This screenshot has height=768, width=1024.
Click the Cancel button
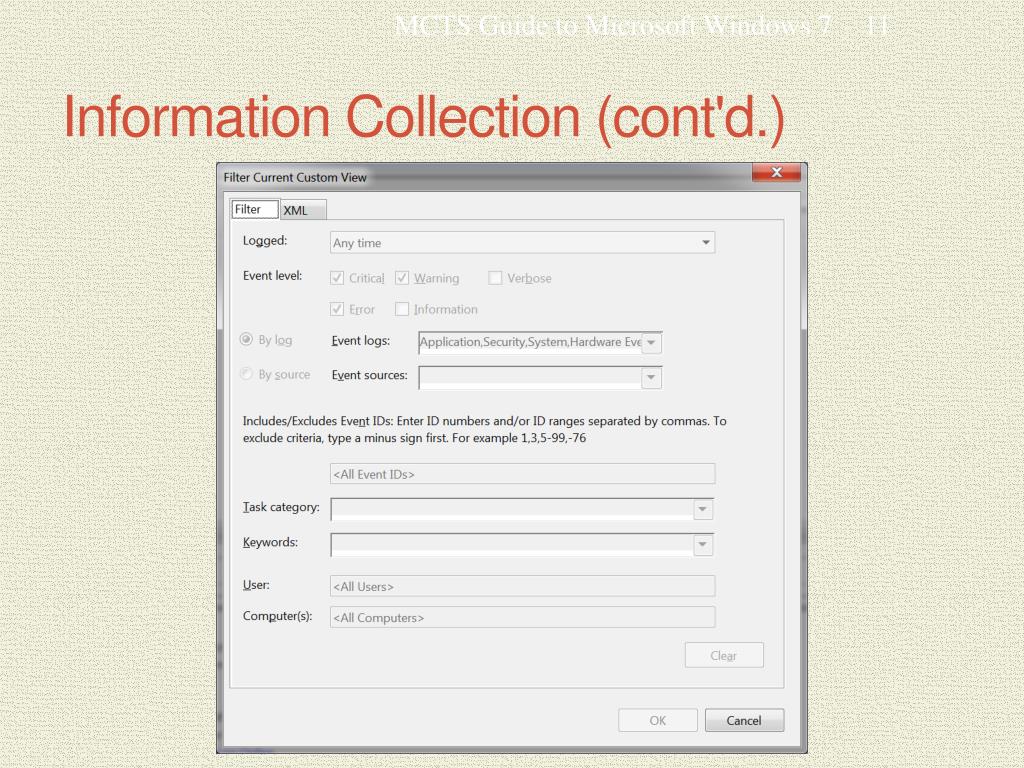[x=744, y=720]
